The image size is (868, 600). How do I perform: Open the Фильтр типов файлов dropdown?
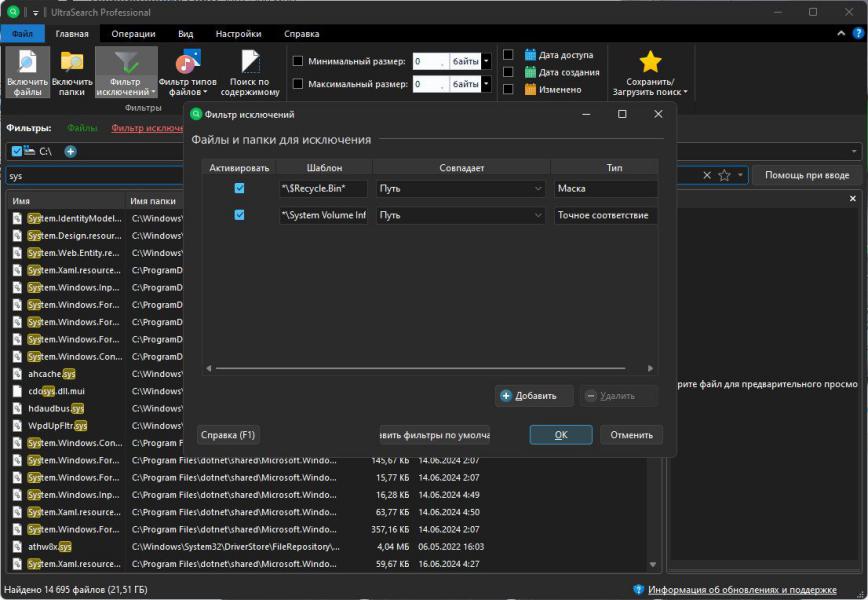coord(188,72)
